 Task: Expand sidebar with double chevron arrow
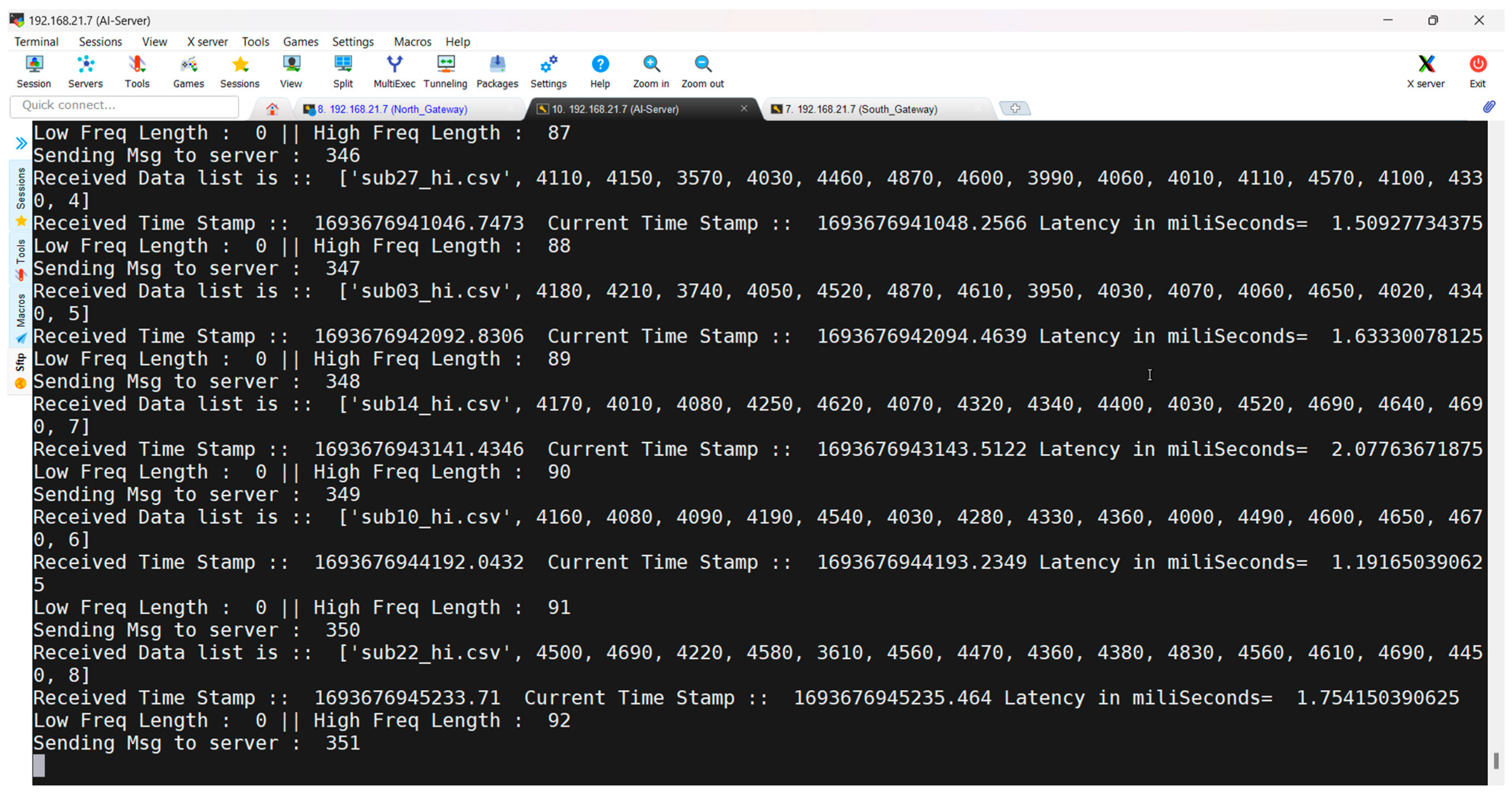[21, 143]
